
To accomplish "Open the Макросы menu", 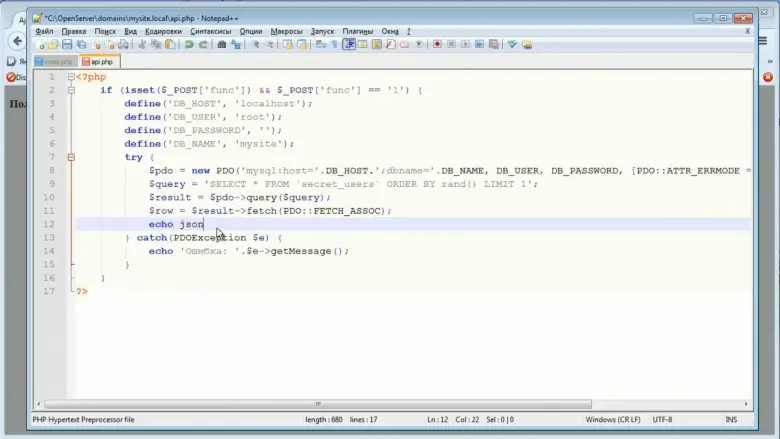I will [286, 31].
